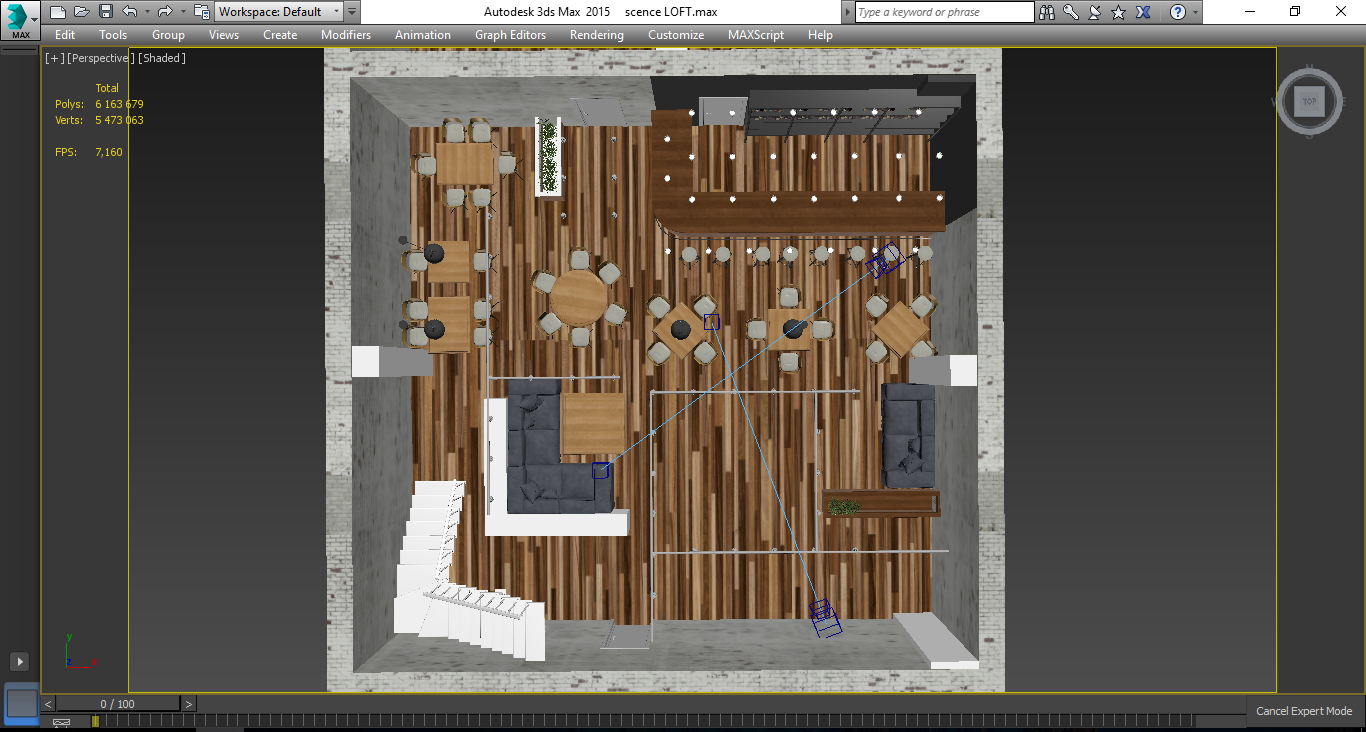This screenshot has width=1366, height=732.
Task: Open the Rendering menu
Action: click(597, 35)
